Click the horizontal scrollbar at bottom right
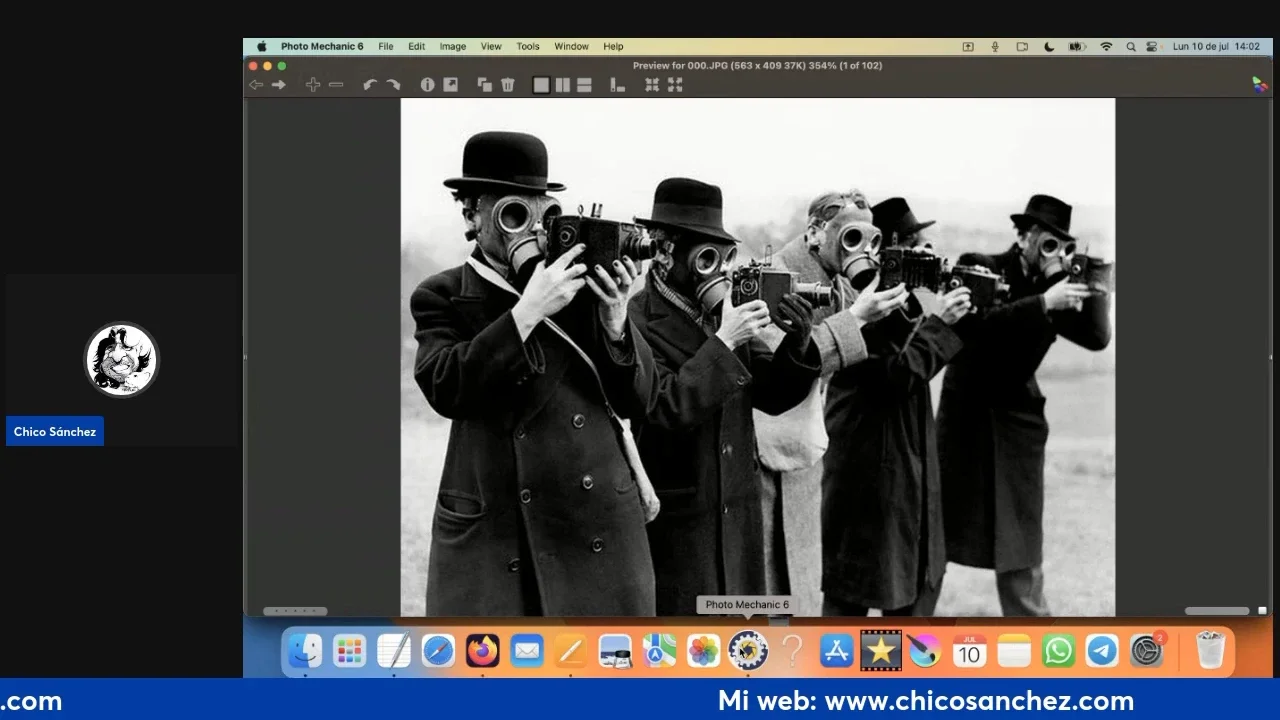The width and height of the screenshot is (1280, 720). [1217, 611]
